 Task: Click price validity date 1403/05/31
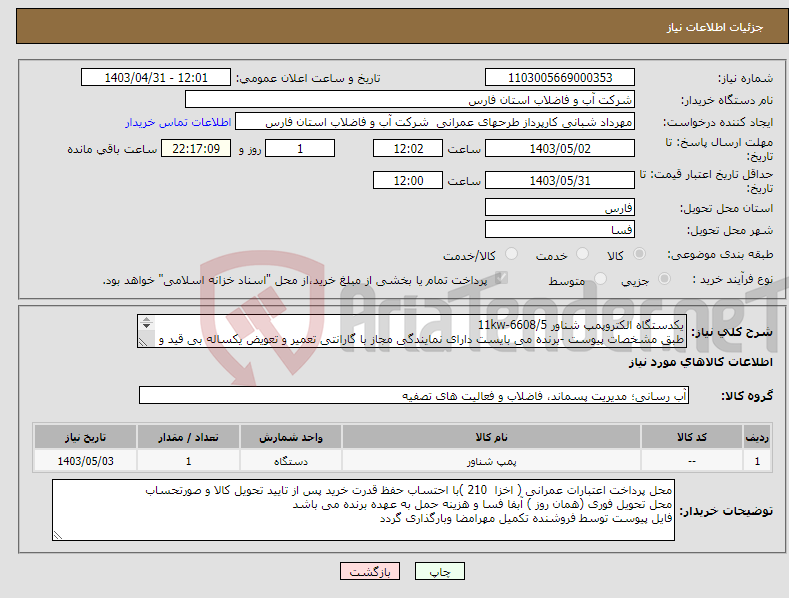(x=560, y=180)
